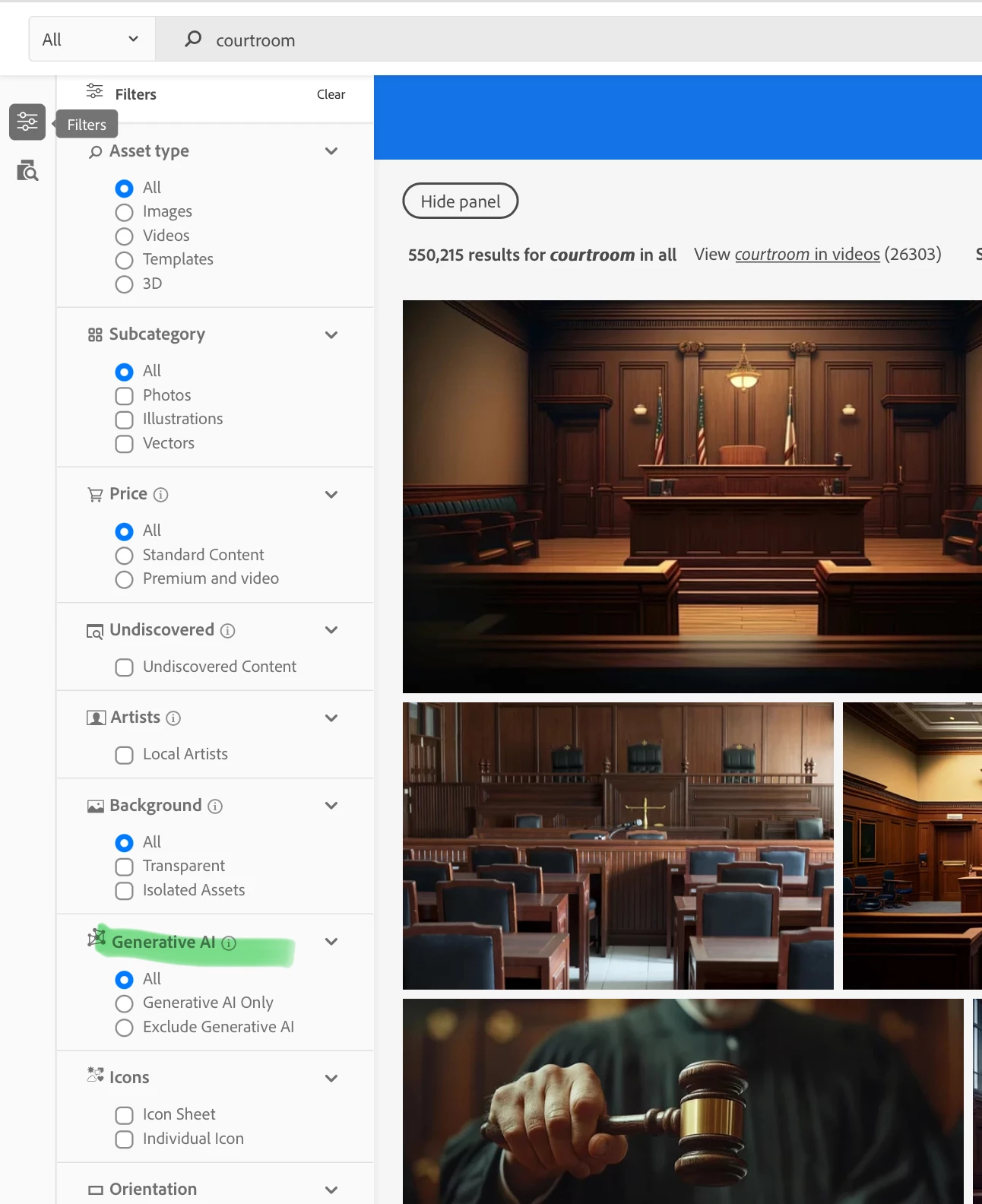Clear all filters
The image size is (982, 1204).
[331, 94]
